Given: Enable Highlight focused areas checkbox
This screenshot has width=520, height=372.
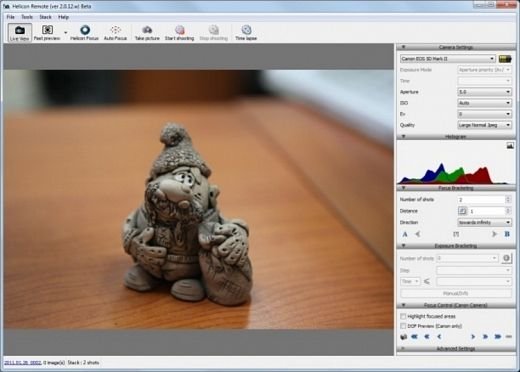Looking at the screenshot, I should [x=403, y=316].
